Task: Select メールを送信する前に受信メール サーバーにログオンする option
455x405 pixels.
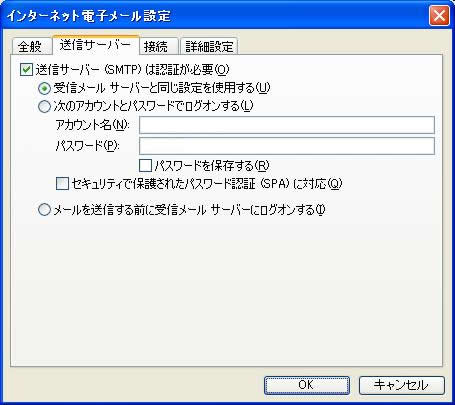Action: pyautogui.click(x=45, y=210)
